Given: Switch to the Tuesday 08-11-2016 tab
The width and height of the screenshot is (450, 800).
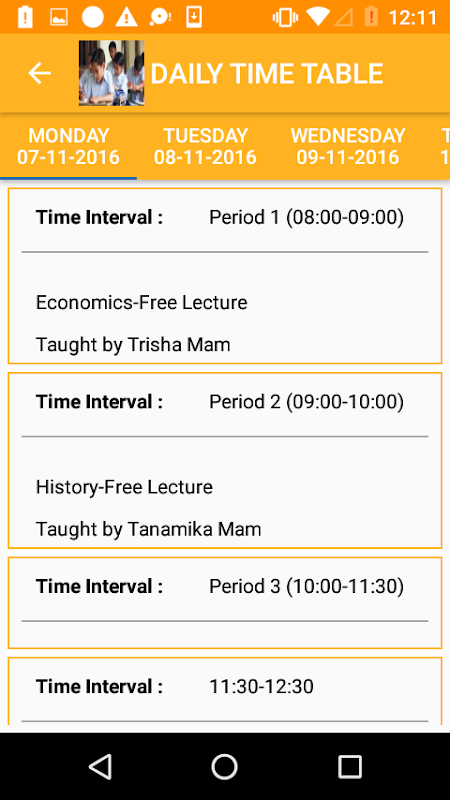Looking at the screenshot, I should [x=205, y=146].
